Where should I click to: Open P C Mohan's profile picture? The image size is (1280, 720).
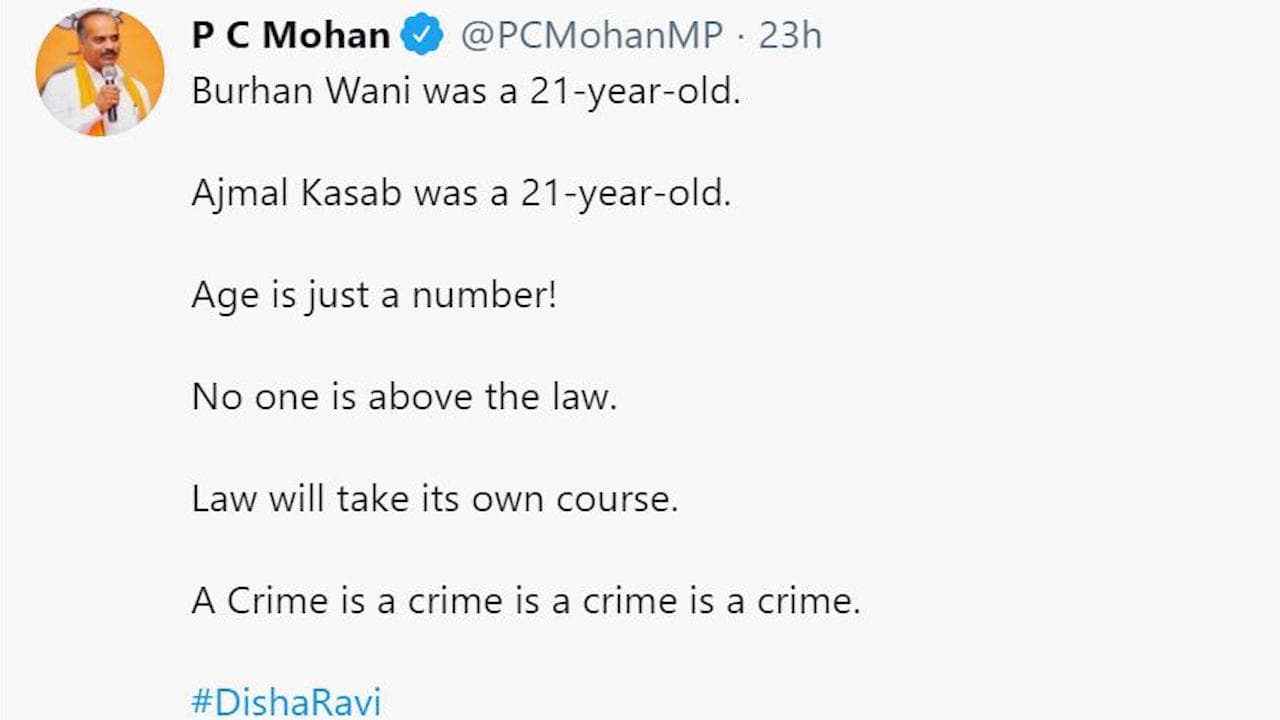point(99,72)
